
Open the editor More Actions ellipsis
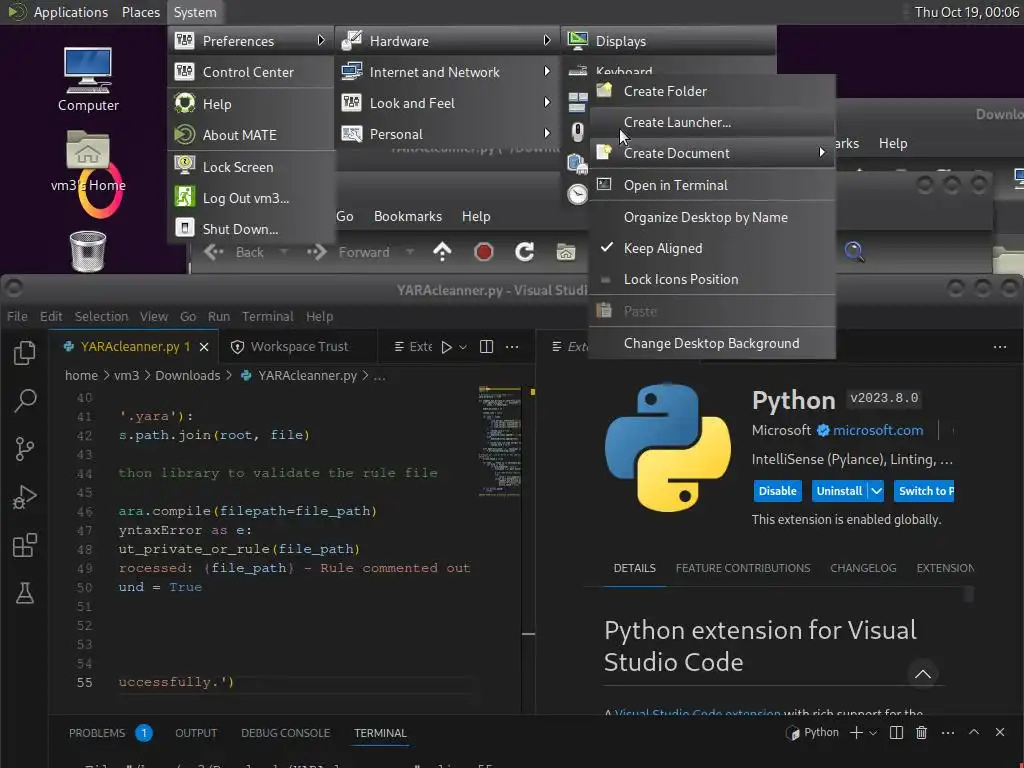pyautogui.click(x=512, y=347)
